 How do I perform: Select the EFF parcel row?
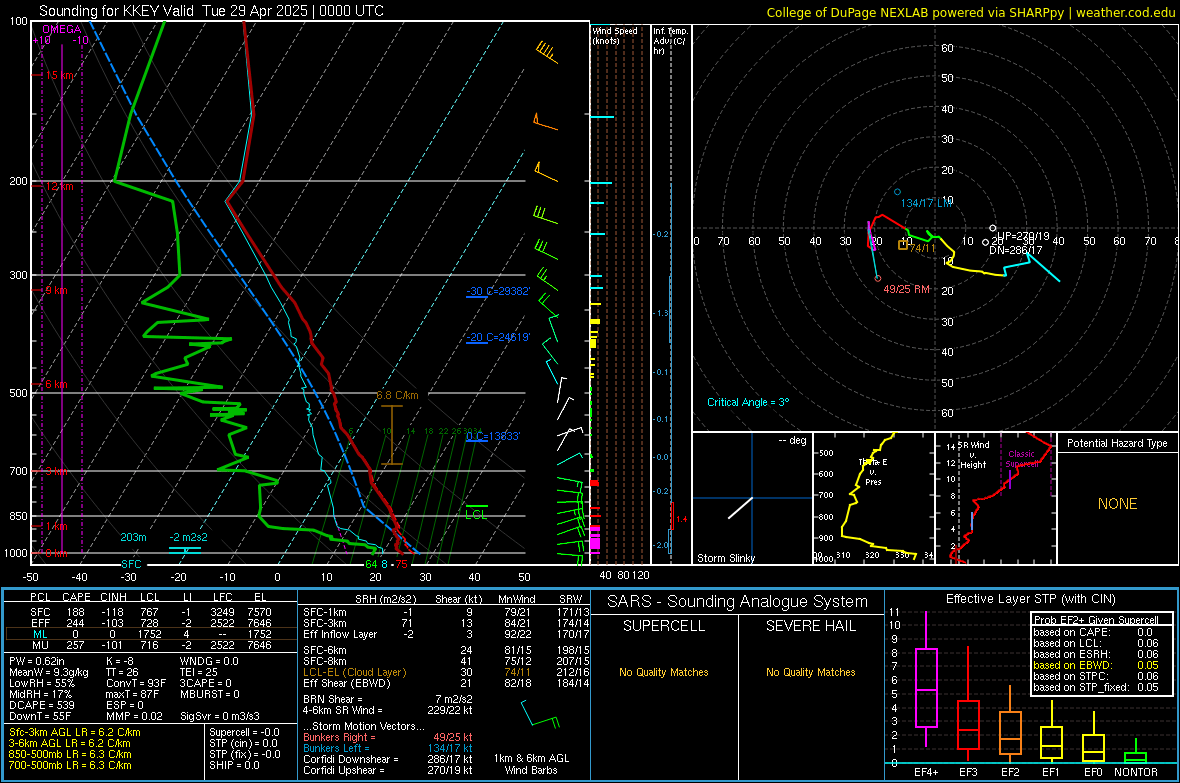[151, 623]
